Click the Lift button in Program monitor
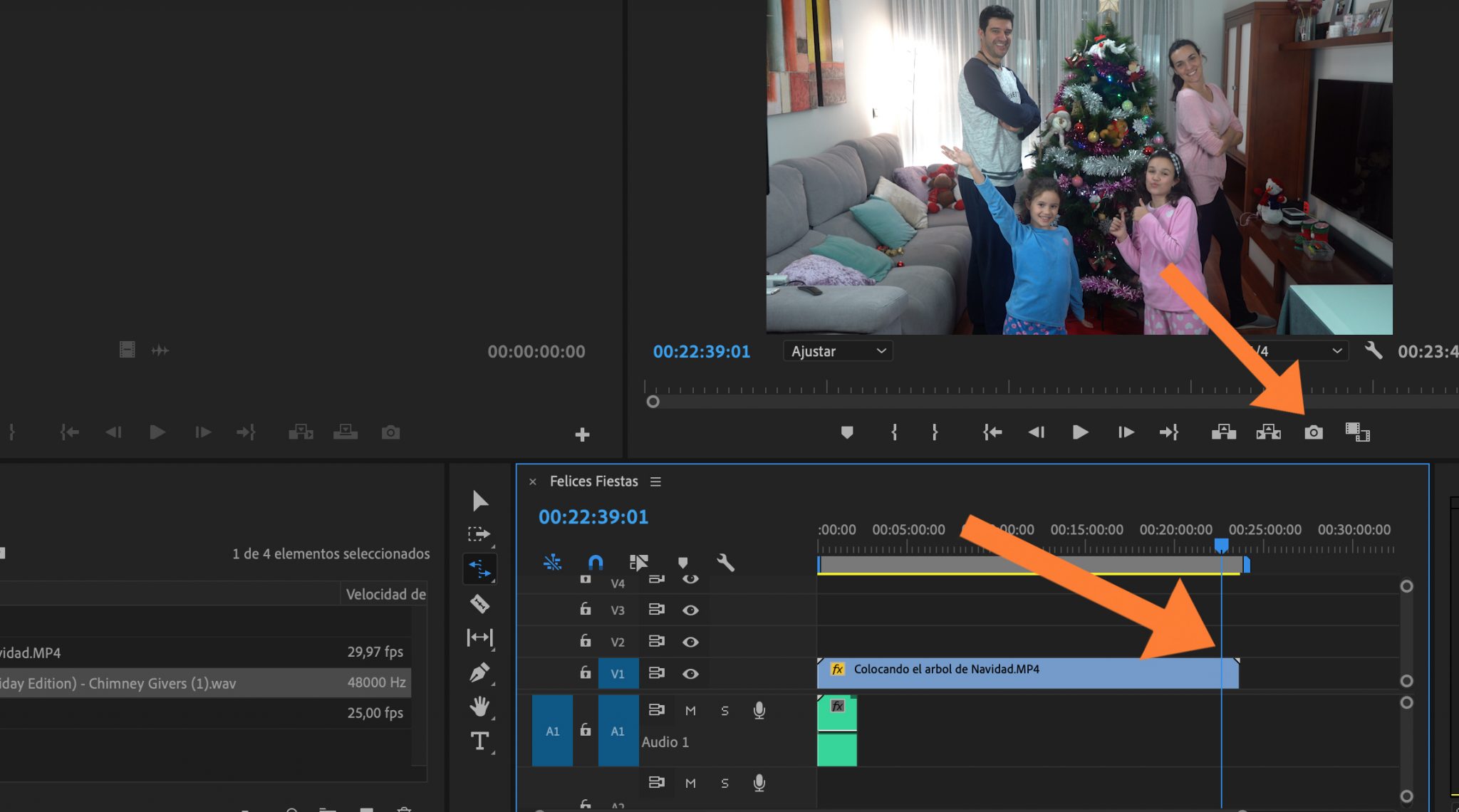Viewport: 1459px width, 812px height. (x=1223, y=432)
